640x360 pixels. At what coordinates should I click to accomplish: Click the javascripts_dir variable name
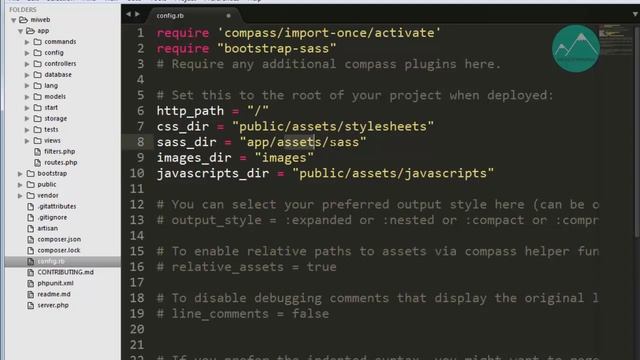point(213,173)
